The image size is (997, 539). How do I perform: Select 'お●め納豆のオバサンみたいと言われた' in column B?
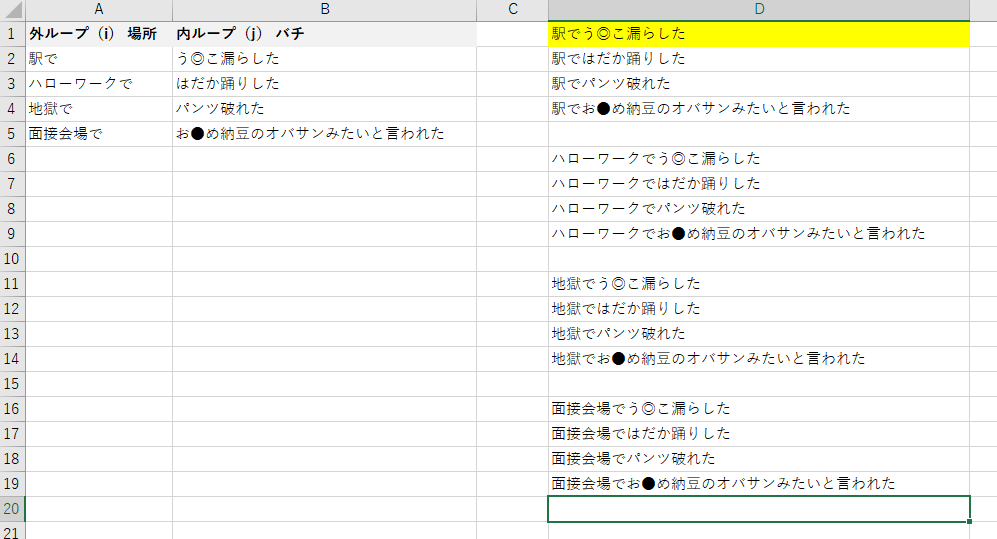(x=324, y=133)
